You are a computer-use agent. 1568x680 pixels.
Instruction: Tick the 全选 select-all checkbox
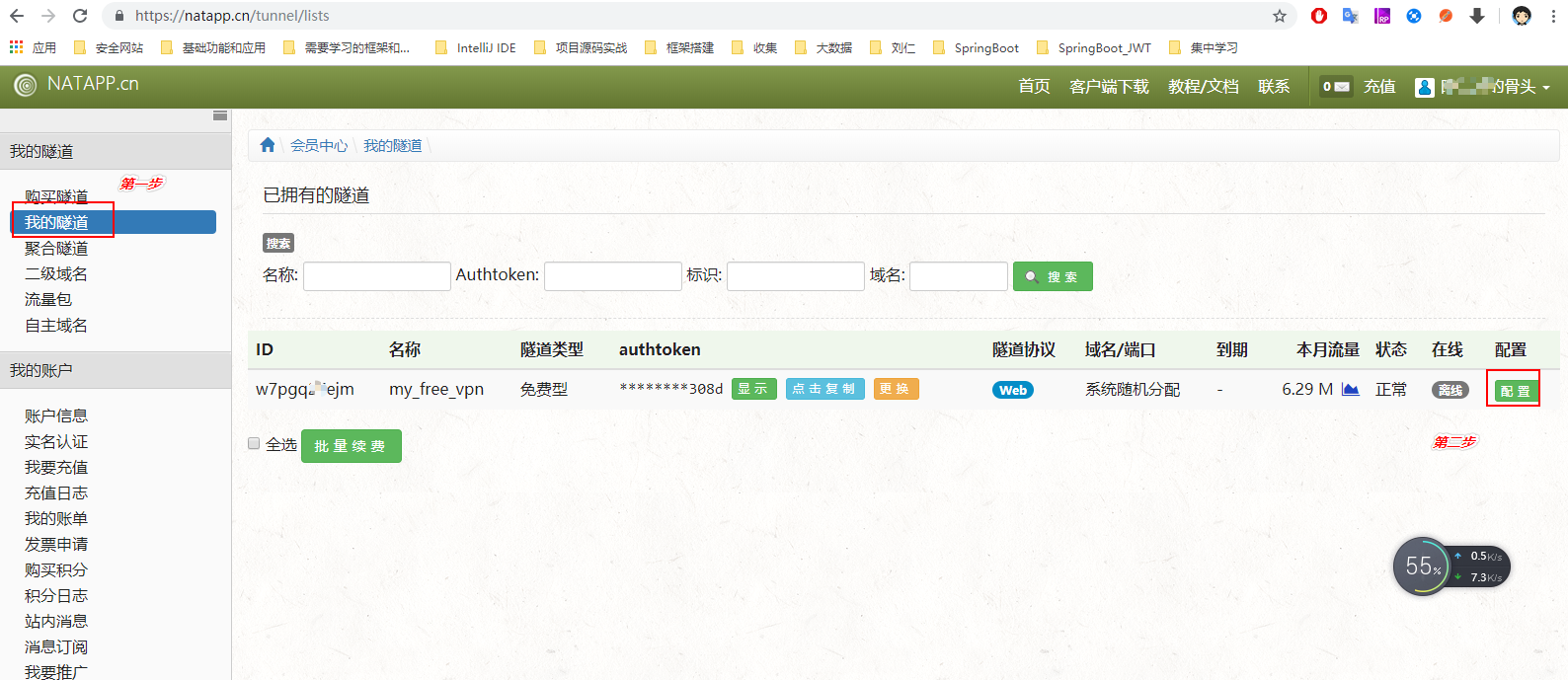[x=254, y=444]
